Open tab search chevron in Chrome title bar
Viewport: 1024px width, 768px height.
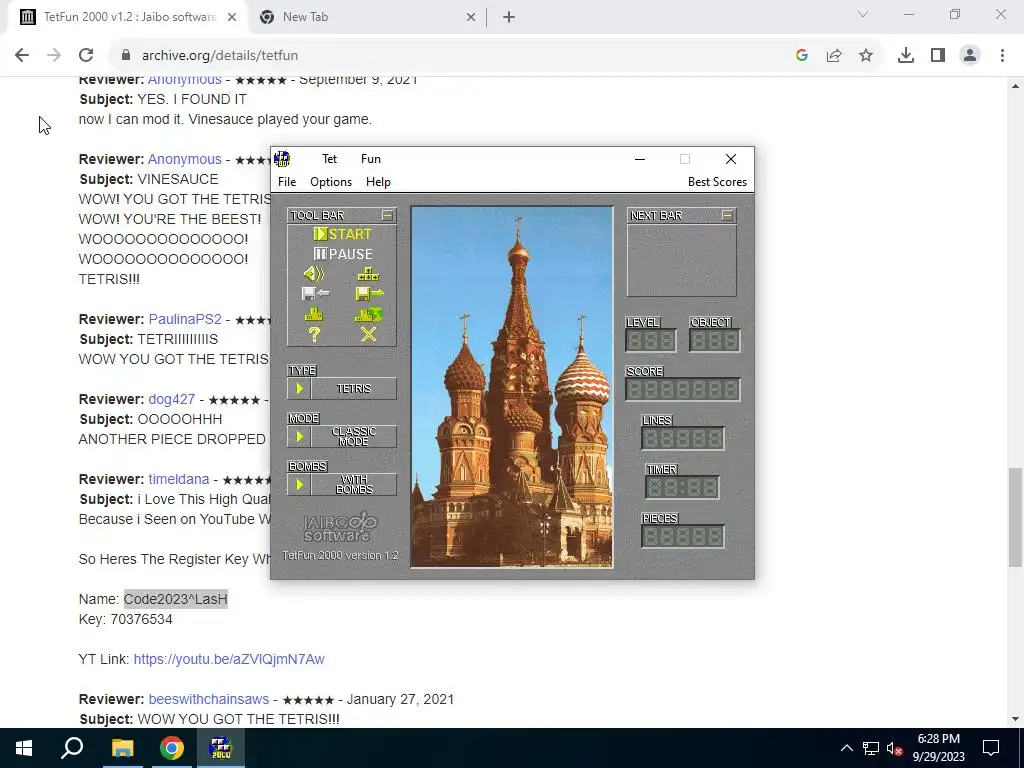[x=863, y=14]
